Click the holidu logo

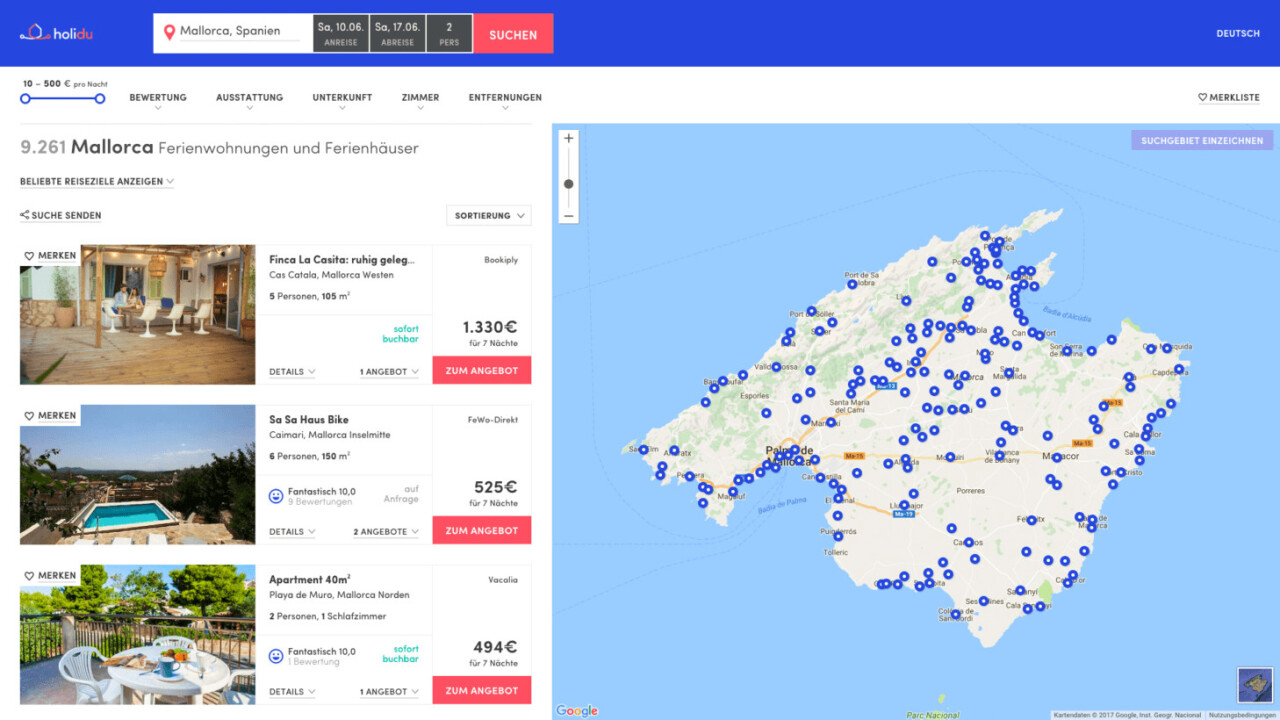(x=56, y=33)
